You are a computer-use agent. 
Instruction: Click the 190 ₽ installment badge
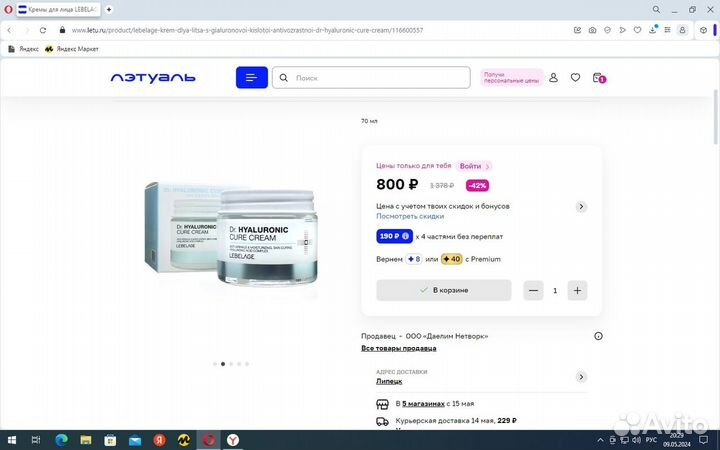pos(394,236)
